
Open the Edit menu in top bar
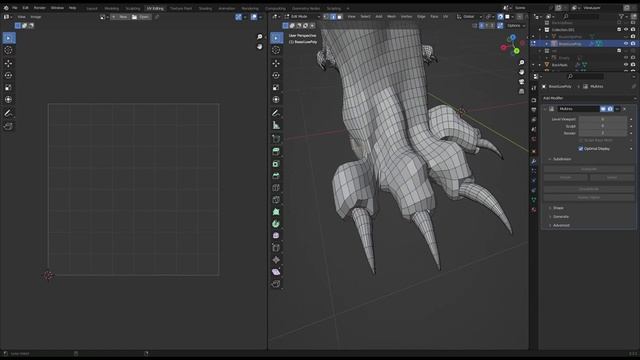coord(26,8)
